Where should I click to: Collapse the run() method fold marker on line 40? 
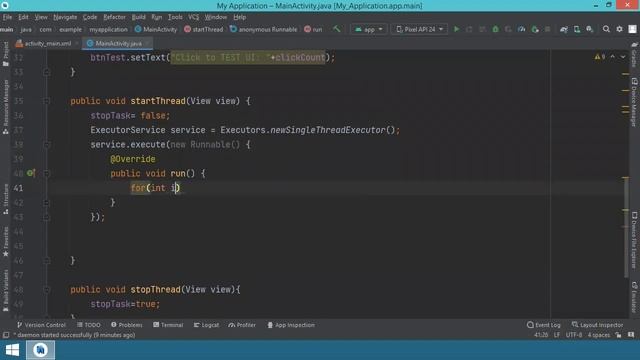pyautogui.click(x=47, y=173)
